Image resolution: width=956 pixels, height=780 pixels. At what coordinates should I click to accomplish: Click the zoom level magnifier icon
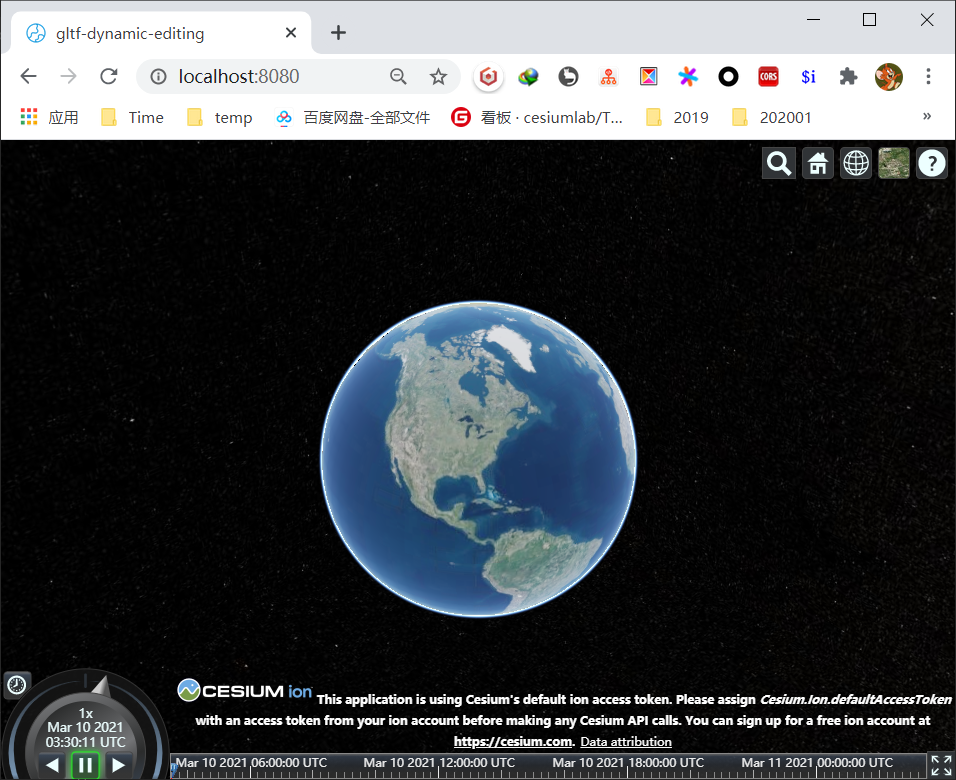398,76
